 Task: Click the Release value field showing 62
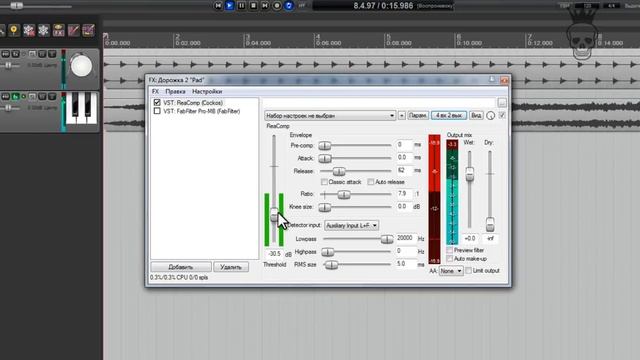[405, 170]
